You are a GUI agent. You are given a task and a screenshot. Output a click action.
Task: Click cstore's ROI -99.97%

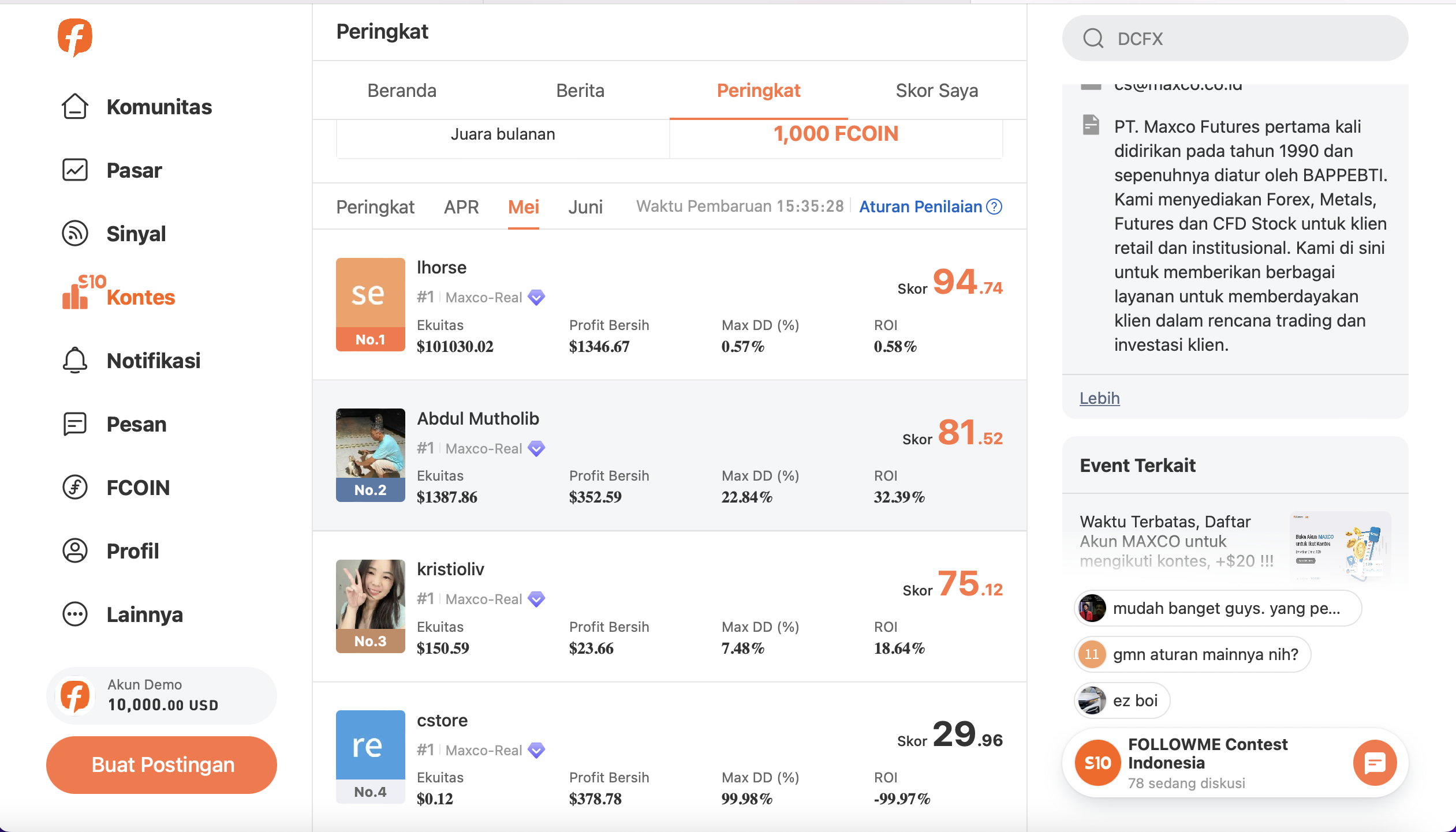tap(902, 799)
